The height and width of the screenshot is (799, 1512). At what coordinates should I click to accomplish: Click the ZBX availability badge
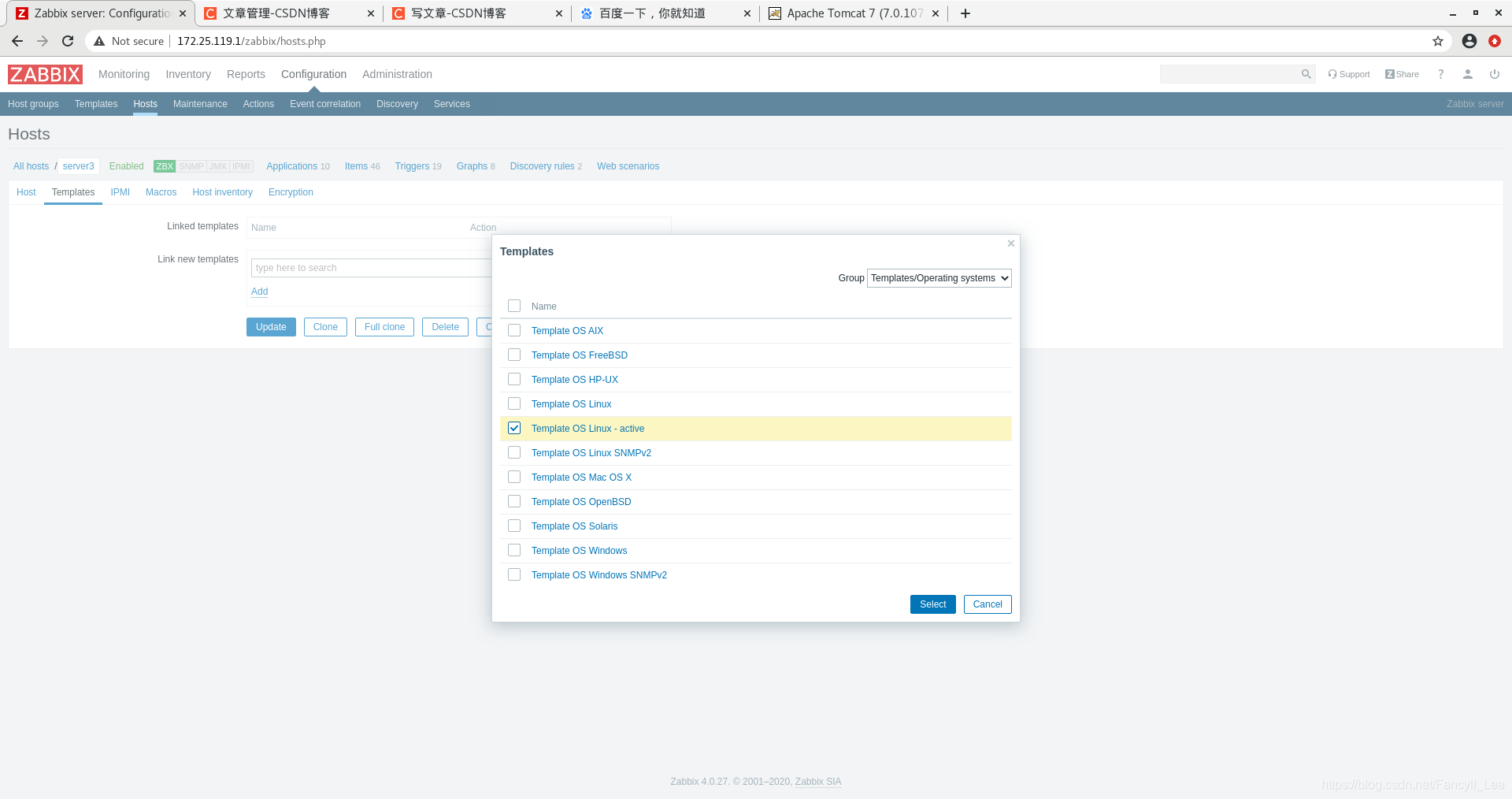click(x=165, y=166)
